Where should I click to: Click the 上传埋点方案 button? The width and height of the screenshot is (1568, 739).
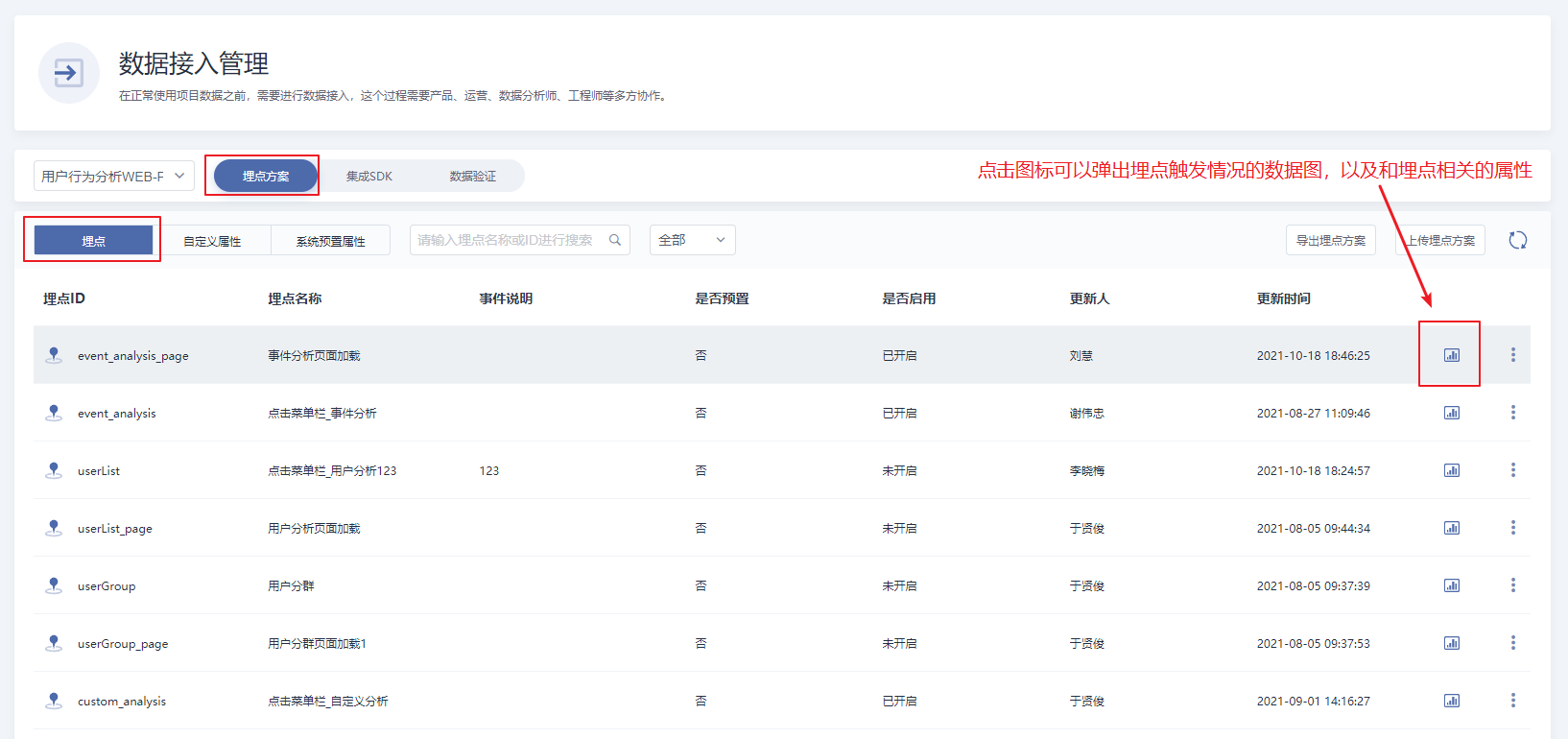(1440, 240)
